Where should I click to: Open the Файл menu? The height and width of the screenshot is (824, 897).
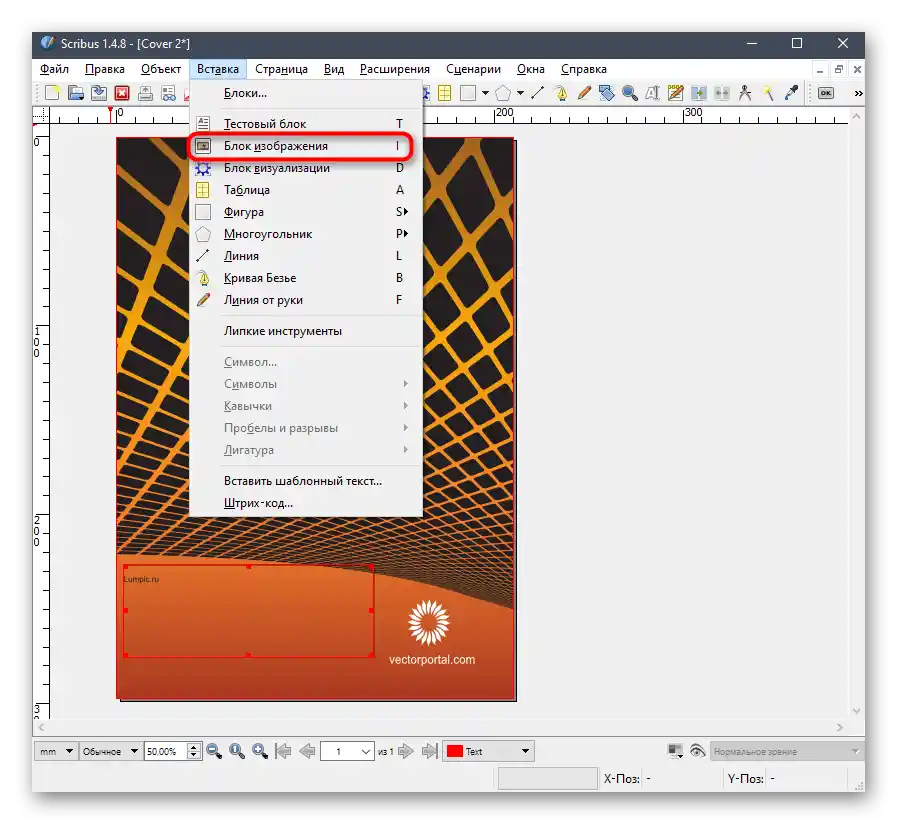tap(54, 69)
